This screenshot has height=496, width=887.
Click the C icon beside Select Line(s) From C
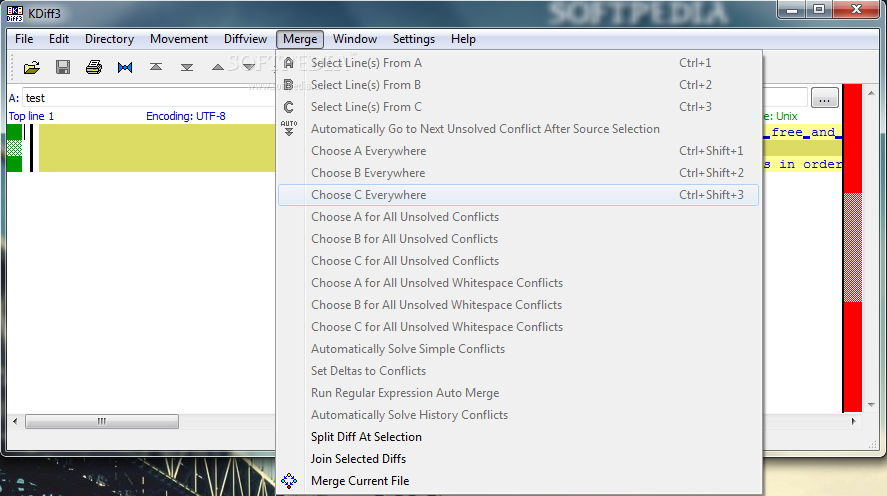point(289,107)
